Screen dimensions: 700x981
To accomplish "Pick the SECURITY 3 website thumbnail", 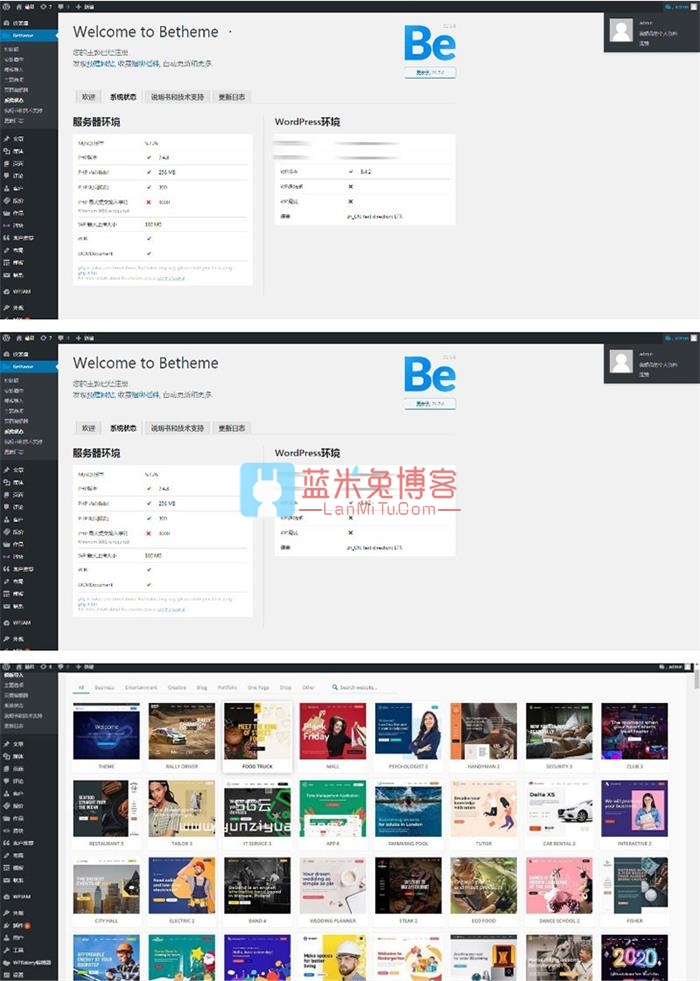I will tap(559, 731).
